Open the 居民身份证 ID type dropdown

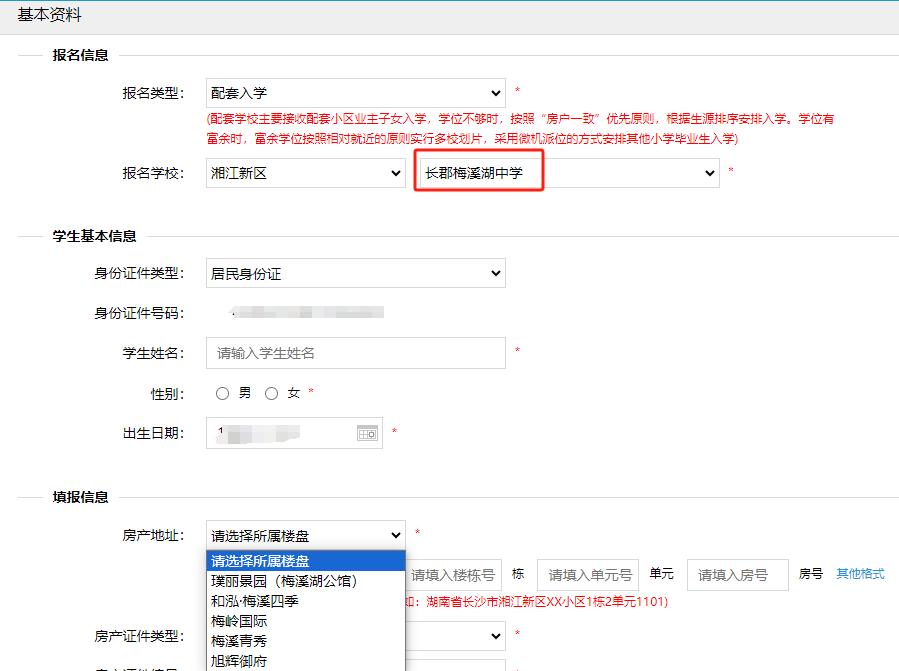pos(355,273)
